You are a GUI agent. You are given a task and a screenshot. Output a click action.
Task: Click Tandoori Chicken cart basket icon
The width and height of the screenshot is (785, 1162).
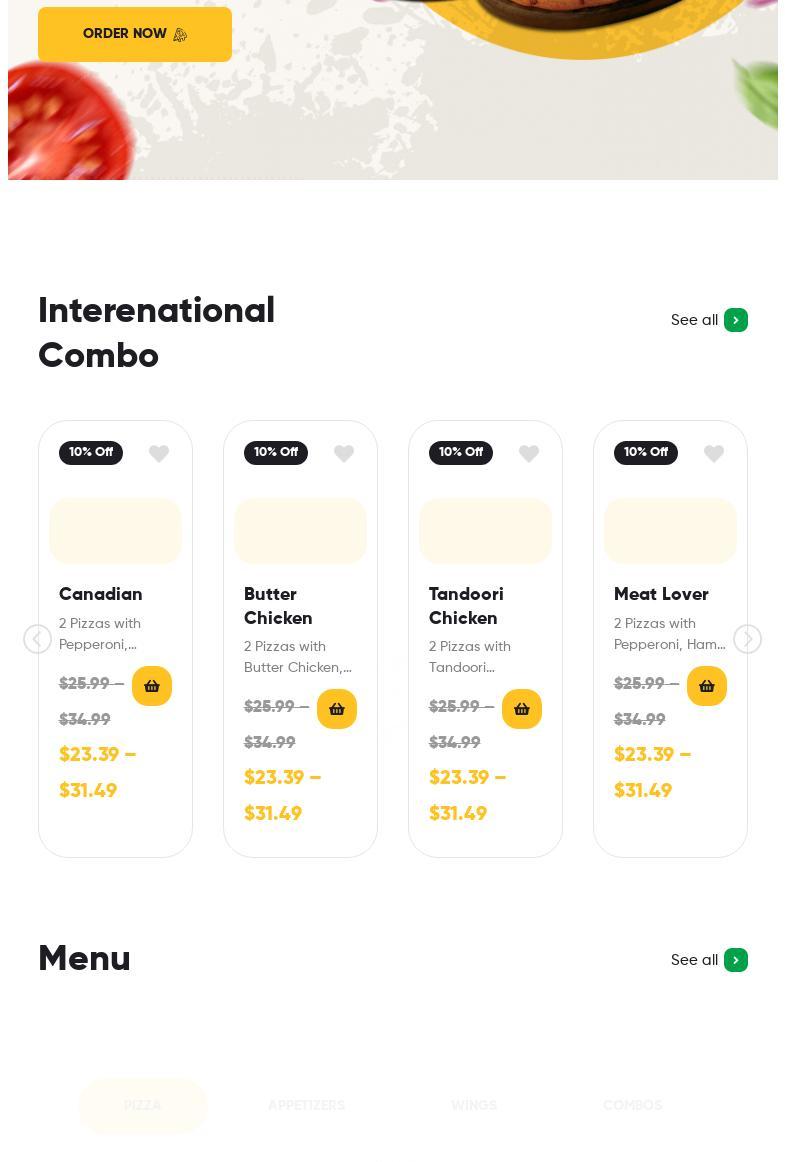point(522,709)
